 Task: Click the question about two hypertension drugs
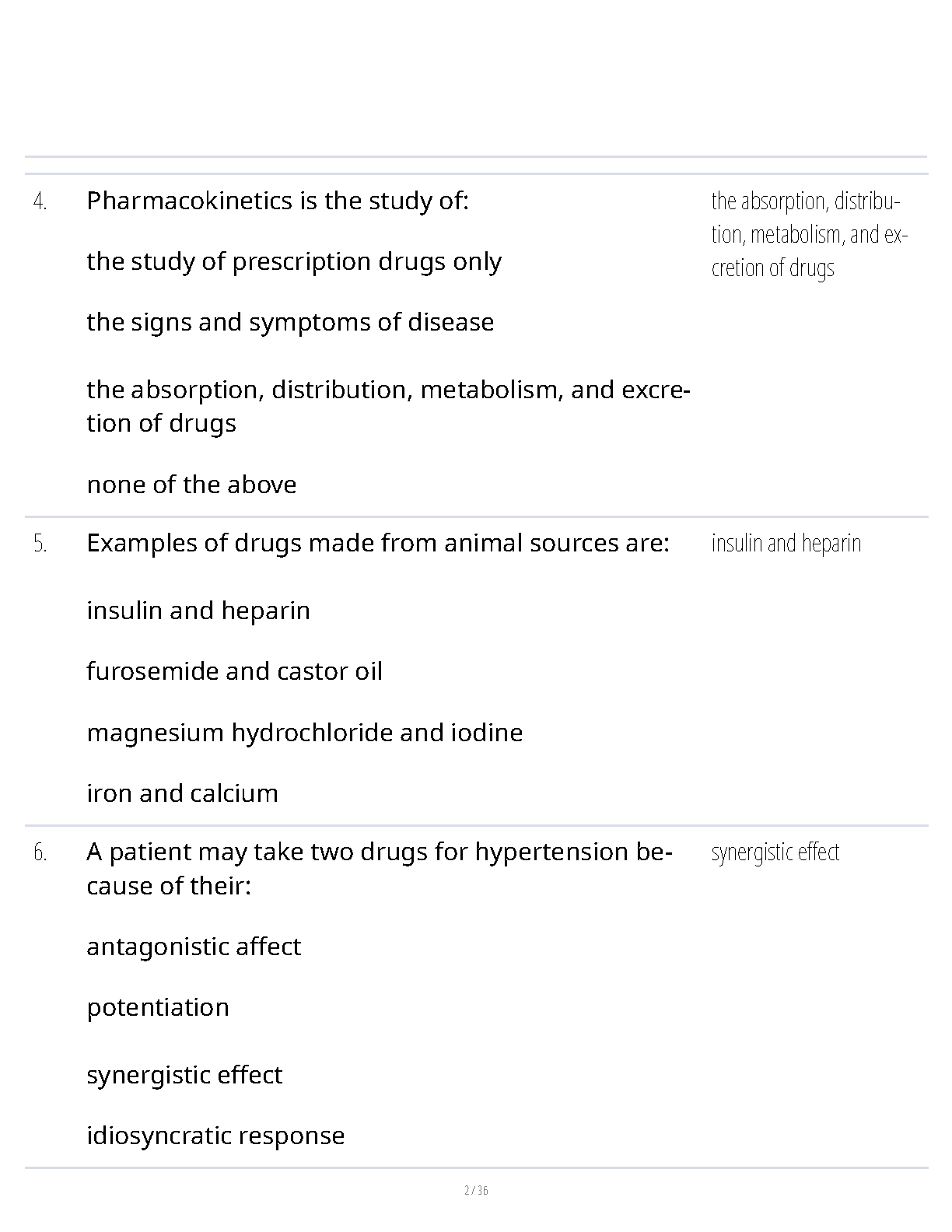(379, 869)
